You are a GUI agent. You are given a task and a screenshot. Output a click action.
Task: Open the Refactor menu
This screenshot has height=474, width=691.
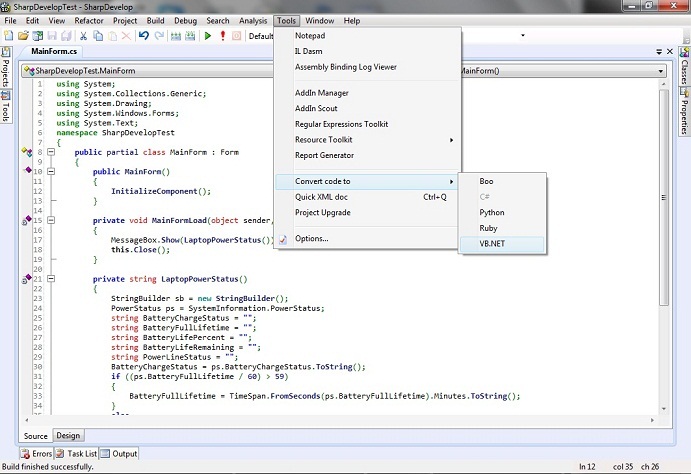point(89,21)
